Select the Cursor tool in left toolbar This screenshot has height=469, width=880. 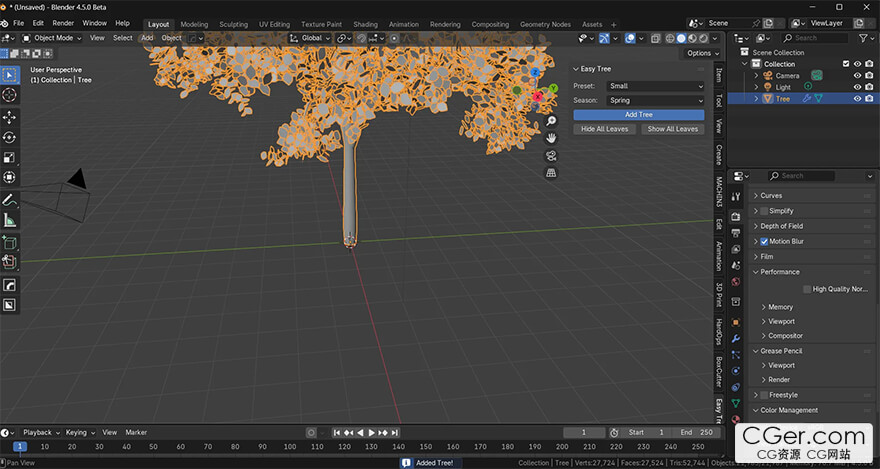coord(10,95)
